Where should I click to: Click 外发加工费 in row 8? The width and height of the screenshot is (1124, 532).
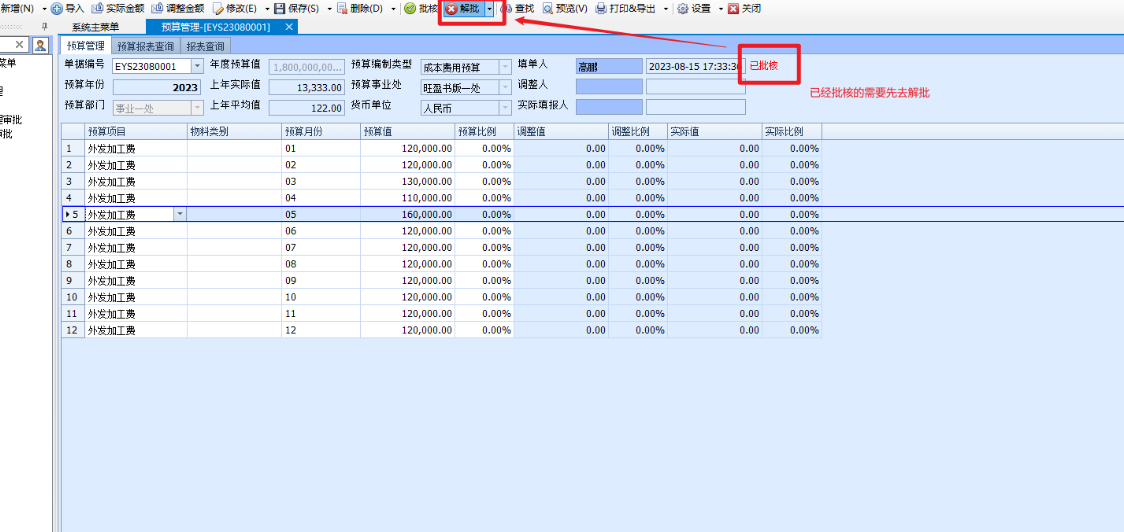tap(136, 264)
